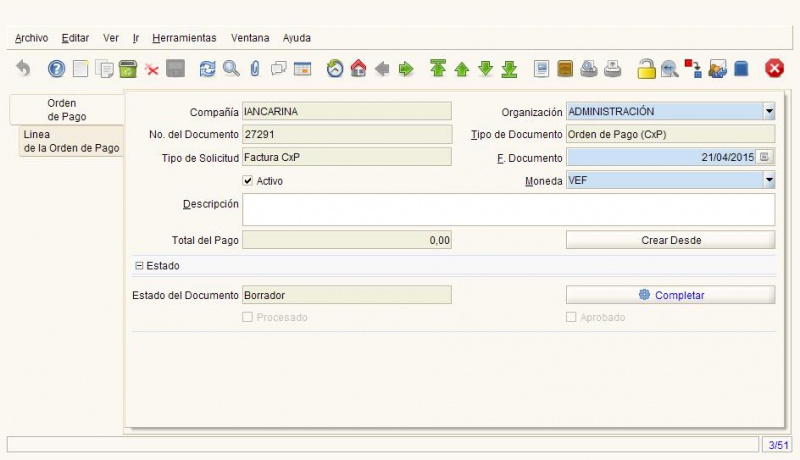Jump to the first record with the green top arrow
This screenshot has width=800, height=460.
click(438, 68)
